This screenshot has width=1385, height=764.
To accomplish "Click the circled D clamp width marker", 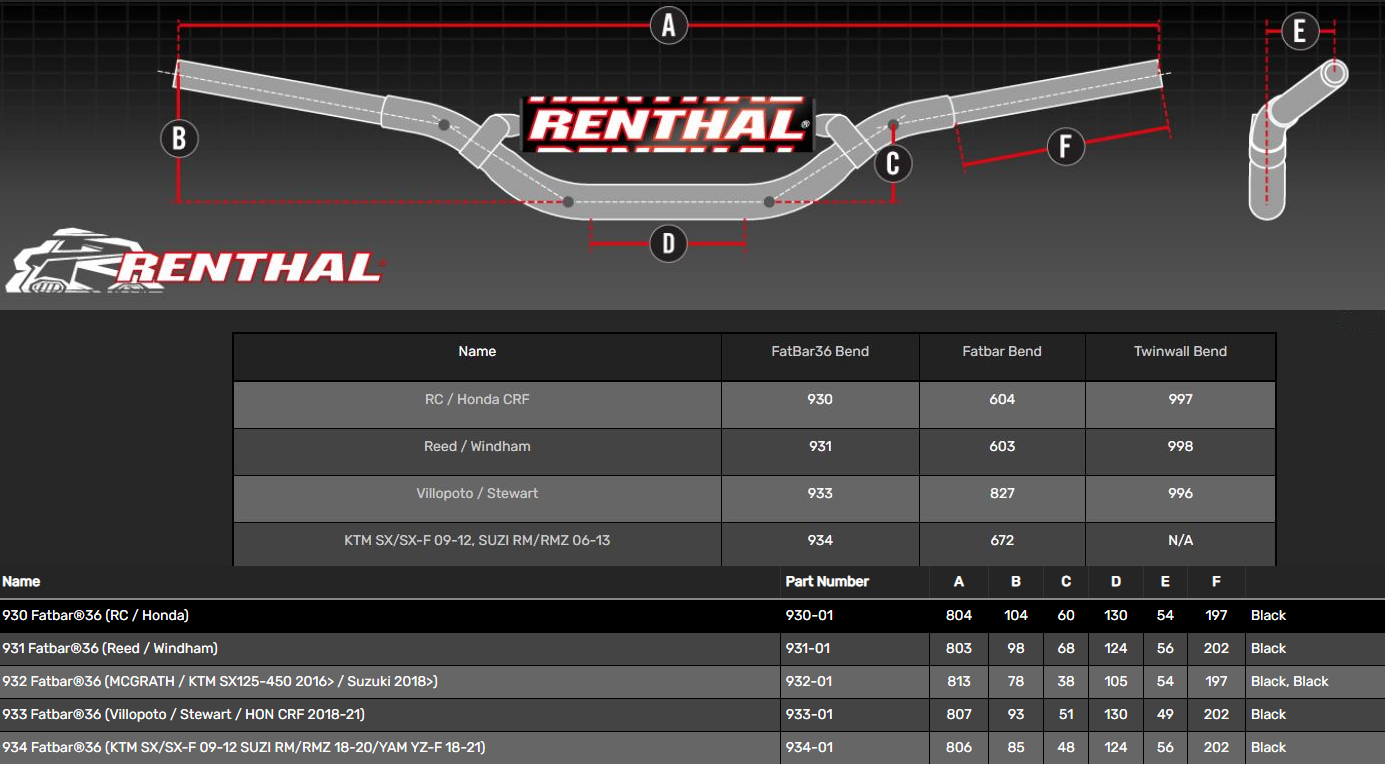I will point(669,243).
